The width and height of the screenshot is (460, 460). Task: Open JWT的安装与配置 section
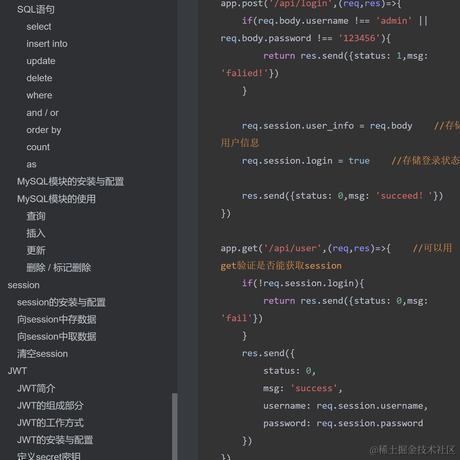[x=55, y=440]
